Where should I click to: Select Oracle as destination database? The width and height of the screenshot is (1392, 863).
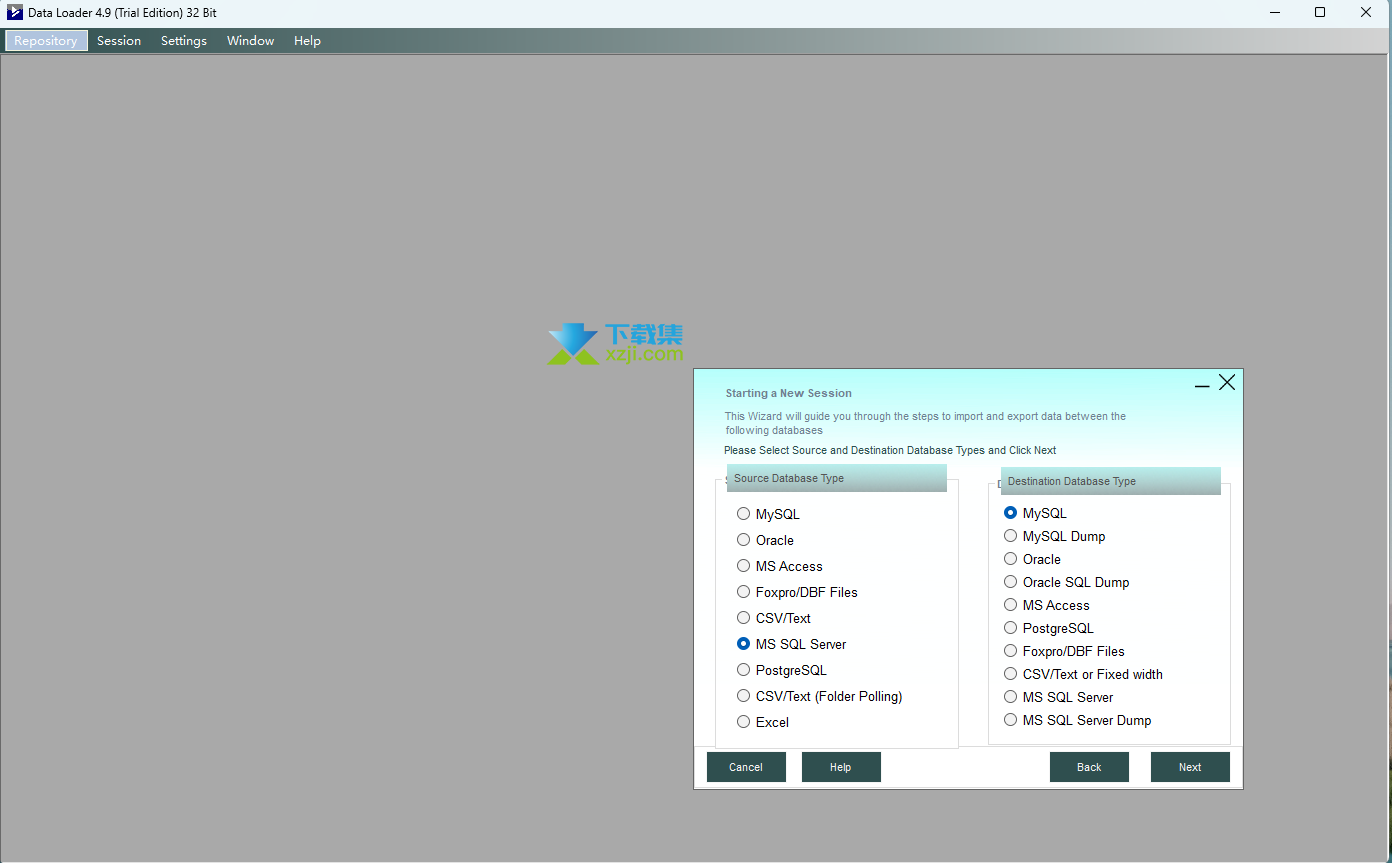[x=1032, y=559]
